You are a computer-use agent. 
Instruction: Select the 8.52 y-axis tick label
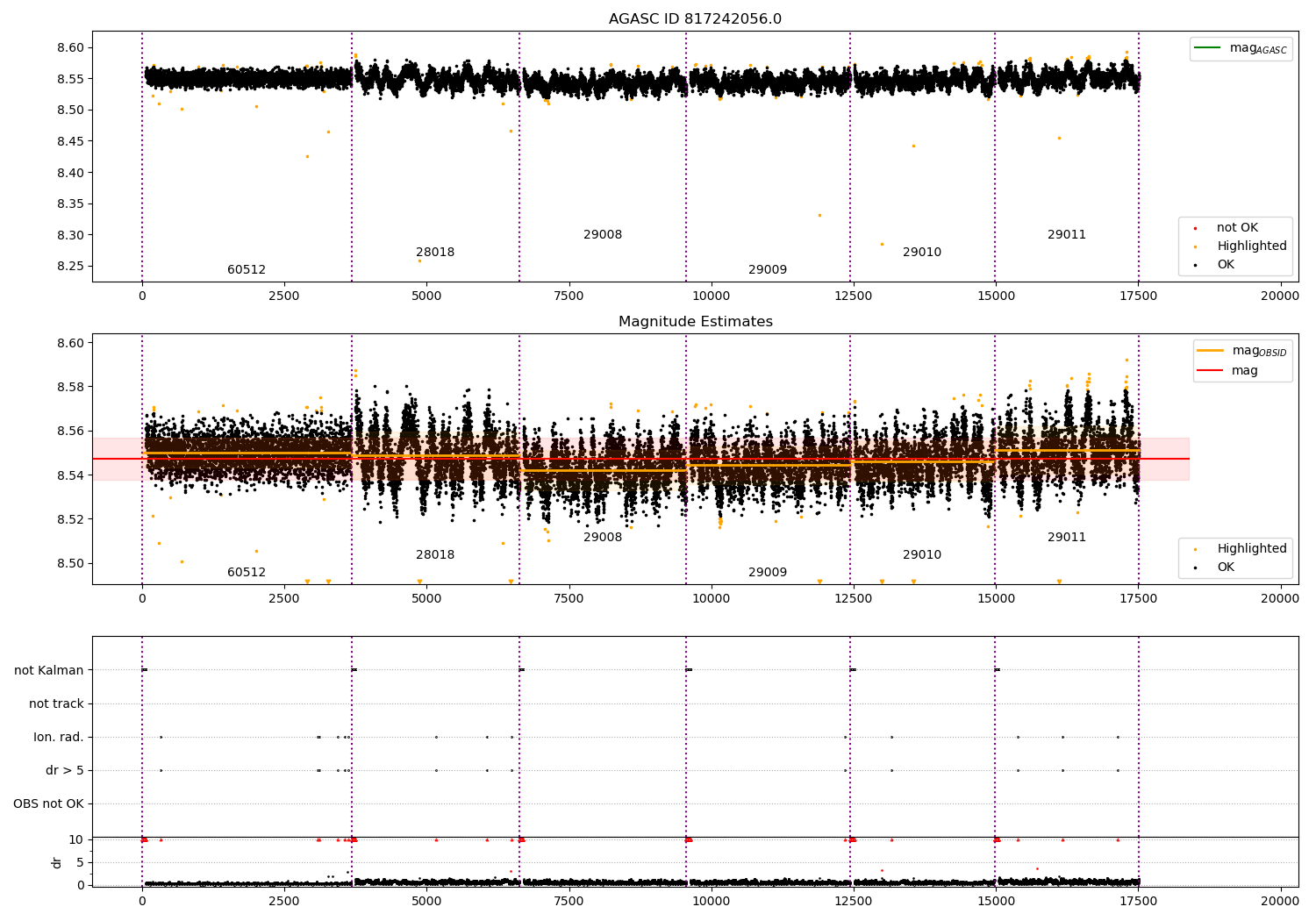(69, 519)
